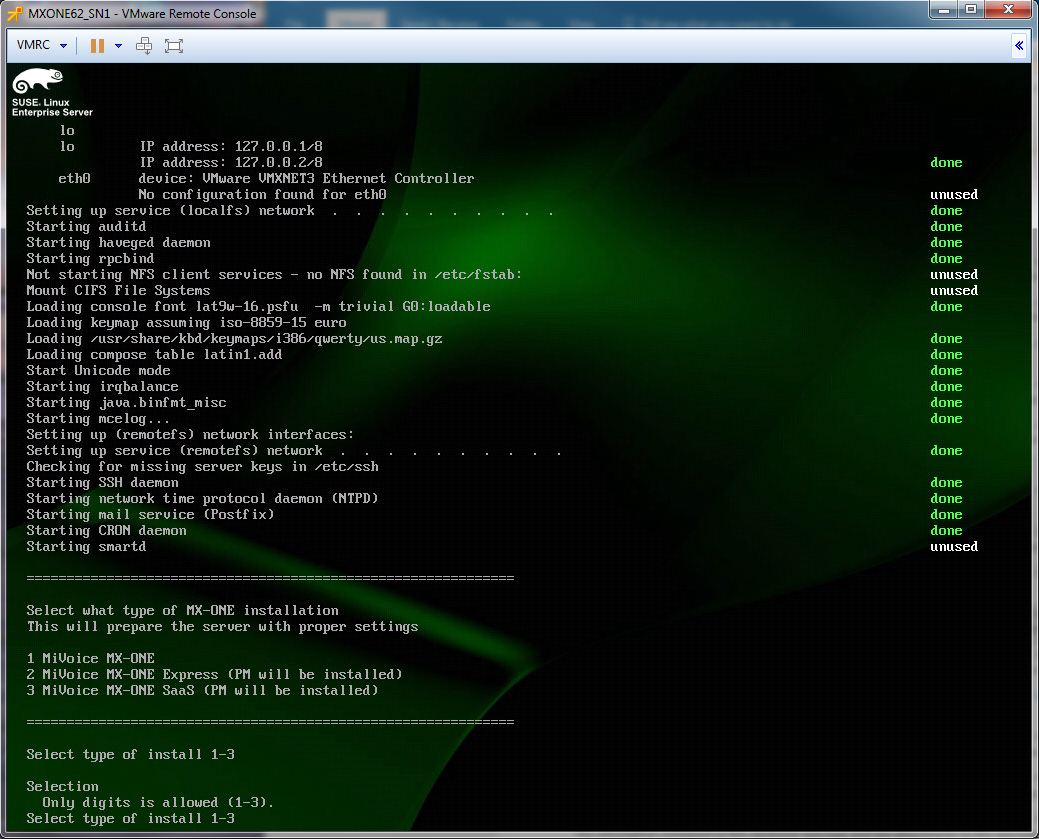Click the "unused" status beside Starting smartd

tap(953, 547)
